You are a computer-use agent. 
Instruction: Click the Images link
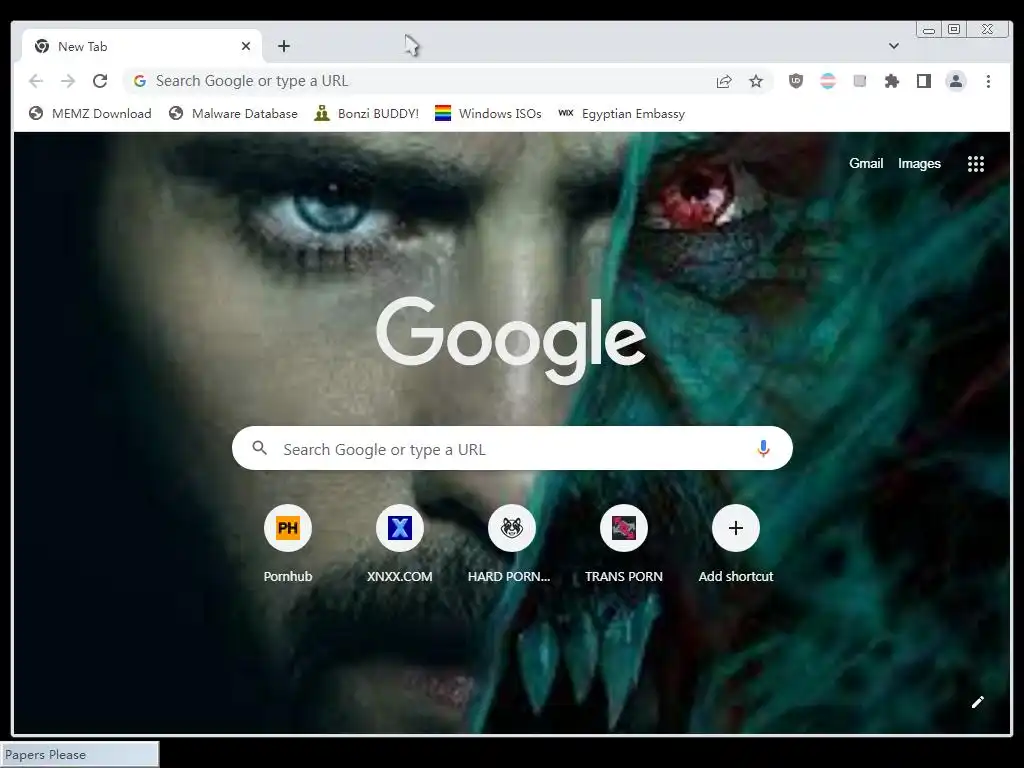coord(919,163)
